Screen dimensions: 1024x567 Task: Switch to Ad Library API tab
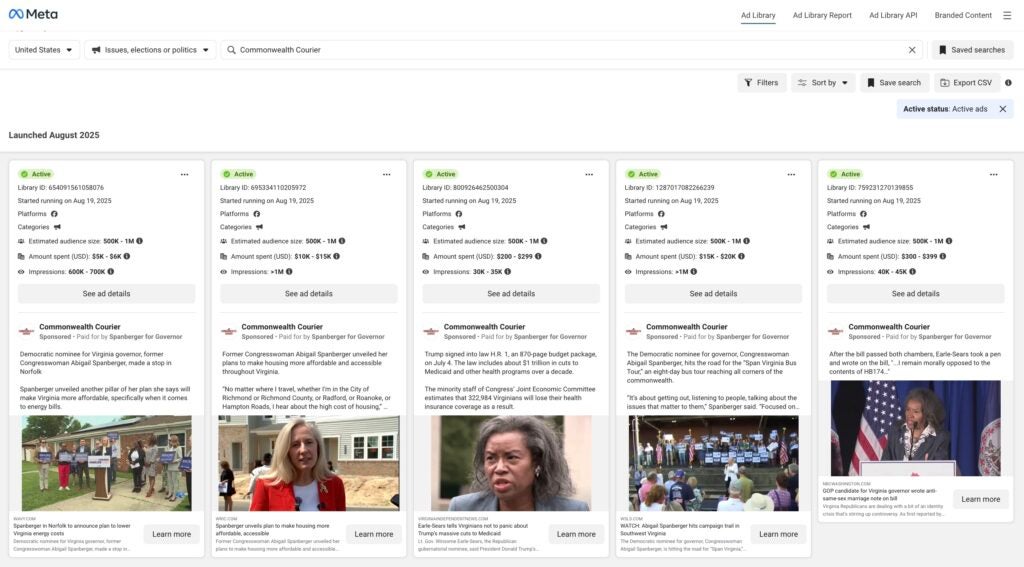tap(892, 15)
